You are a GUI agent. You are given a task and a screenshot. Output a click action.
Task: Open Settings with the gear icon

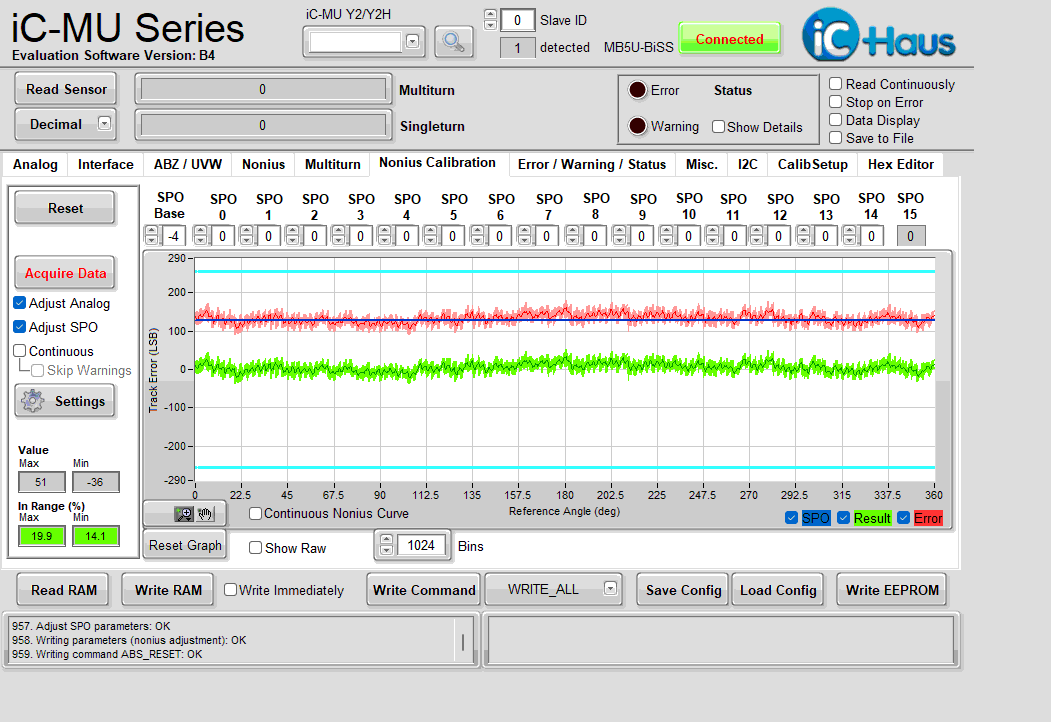pyautogui.click(x=65, y=402)
